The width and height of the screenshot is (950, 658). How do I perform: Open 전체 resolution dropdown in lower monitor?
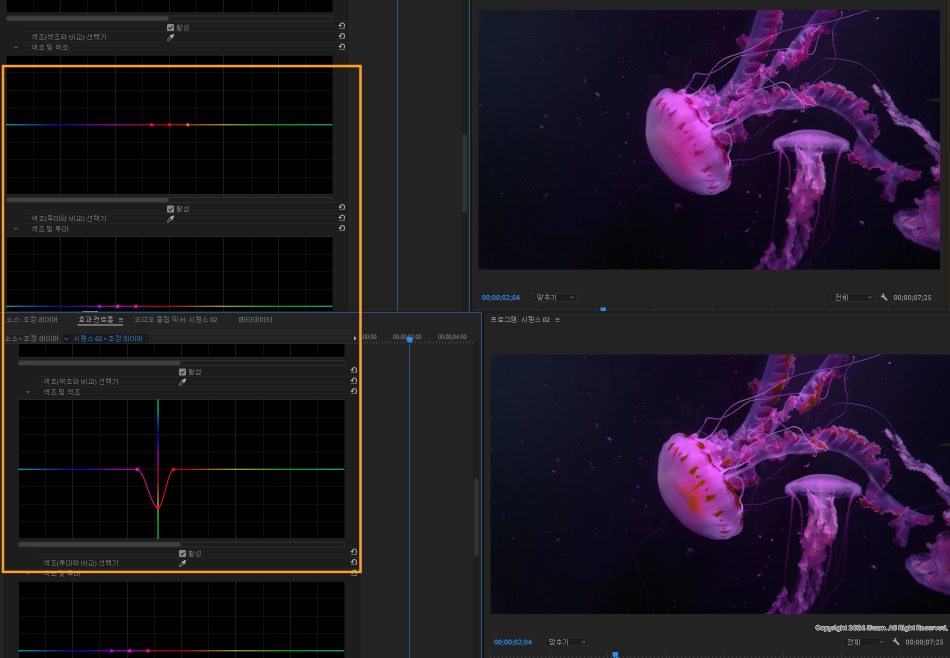point(865,642)
